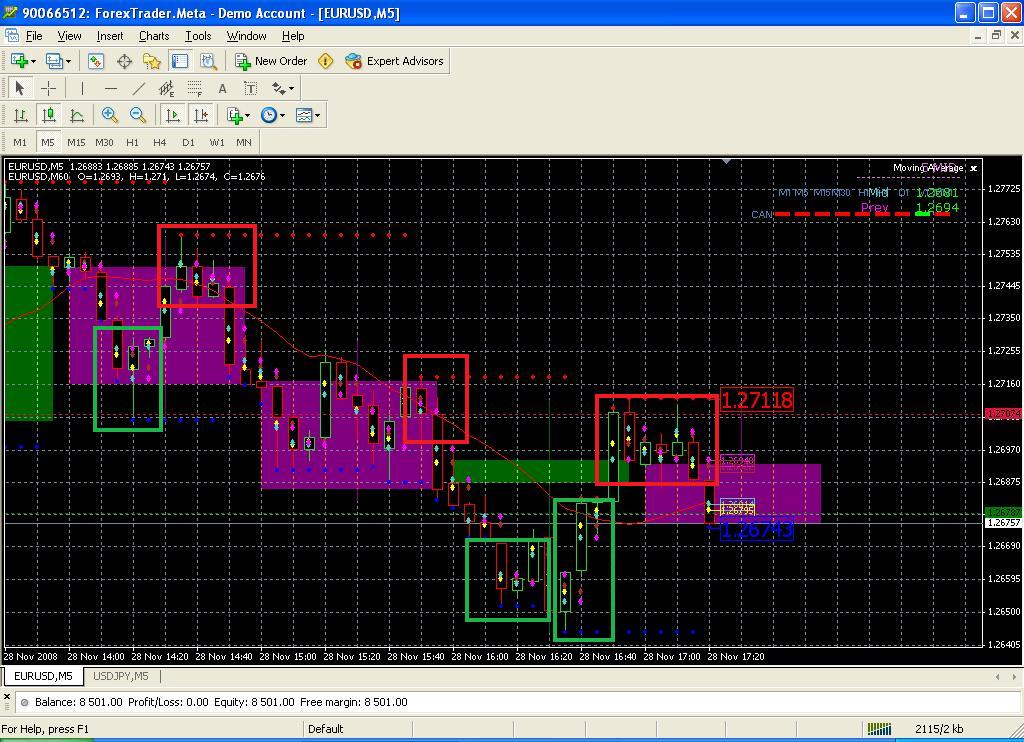The width and height of the screenshot is (1024, 742).
Task: Launch the Strategy Tester
Action: click(208, 61)
